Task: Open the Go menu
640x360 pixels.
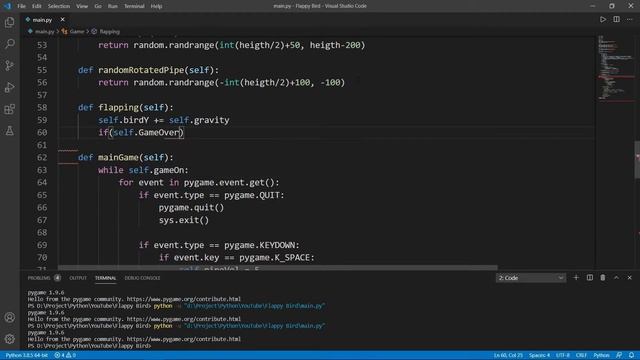Action: (x=98, y=6)
